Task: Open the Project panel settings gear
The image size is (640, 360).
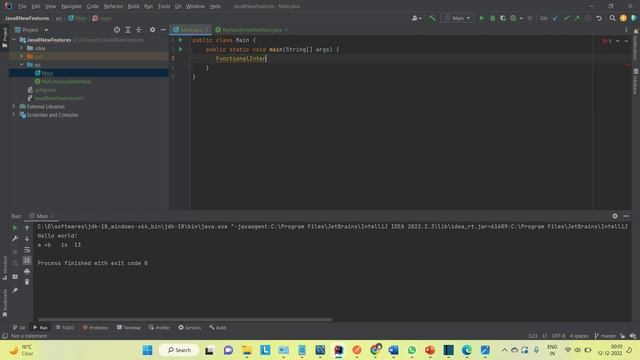Action: tap(152, 30)
